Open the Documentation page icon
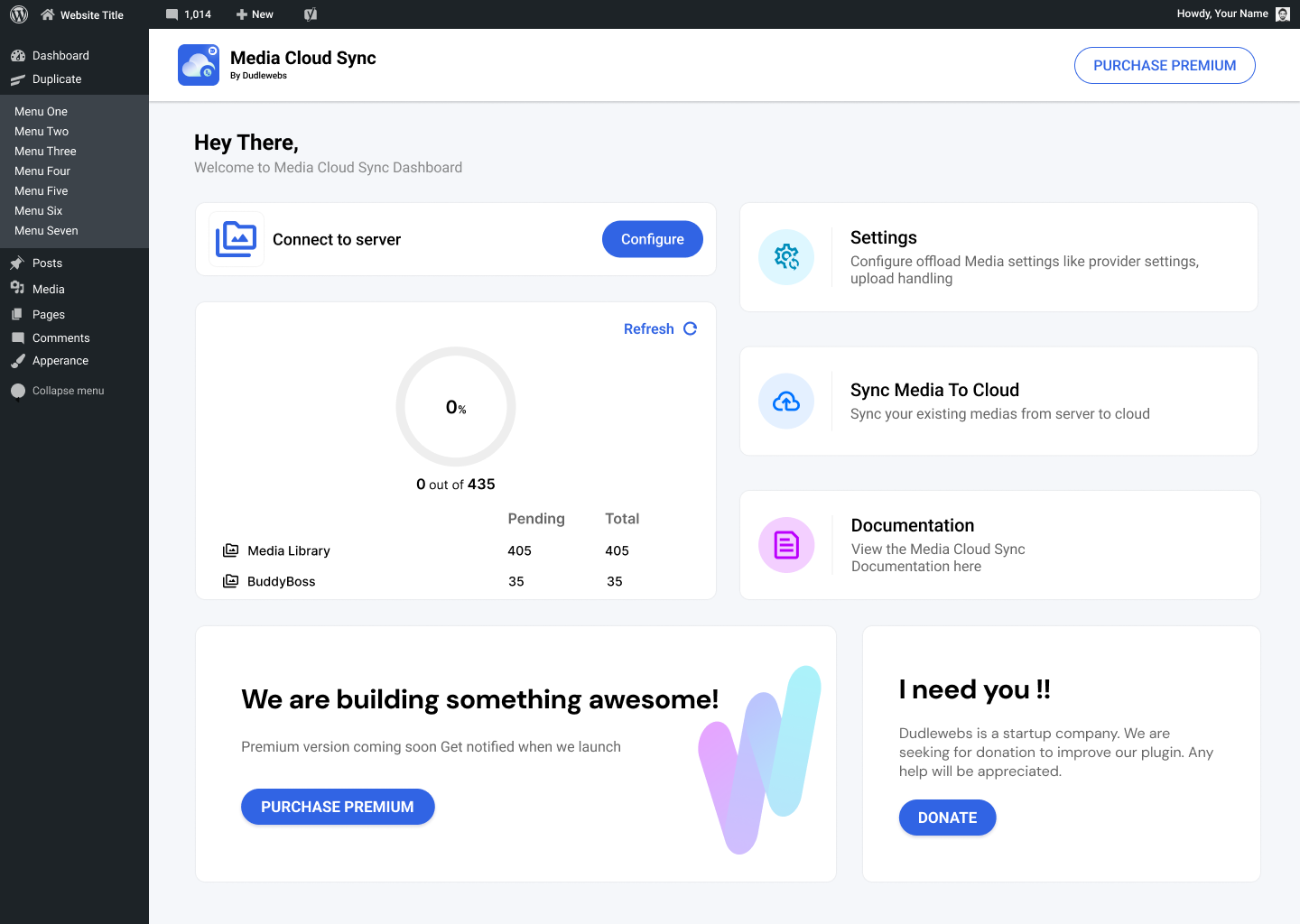Screen dimensions: 1300x924 pos(786,545)
